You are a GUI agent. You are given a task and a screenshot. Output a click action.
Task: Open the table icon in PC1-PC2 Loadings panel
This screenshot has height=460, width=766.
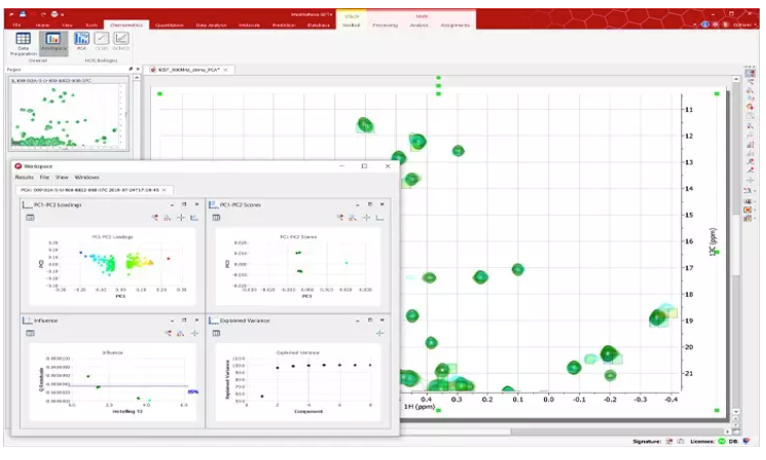click(x=30, y=216)
